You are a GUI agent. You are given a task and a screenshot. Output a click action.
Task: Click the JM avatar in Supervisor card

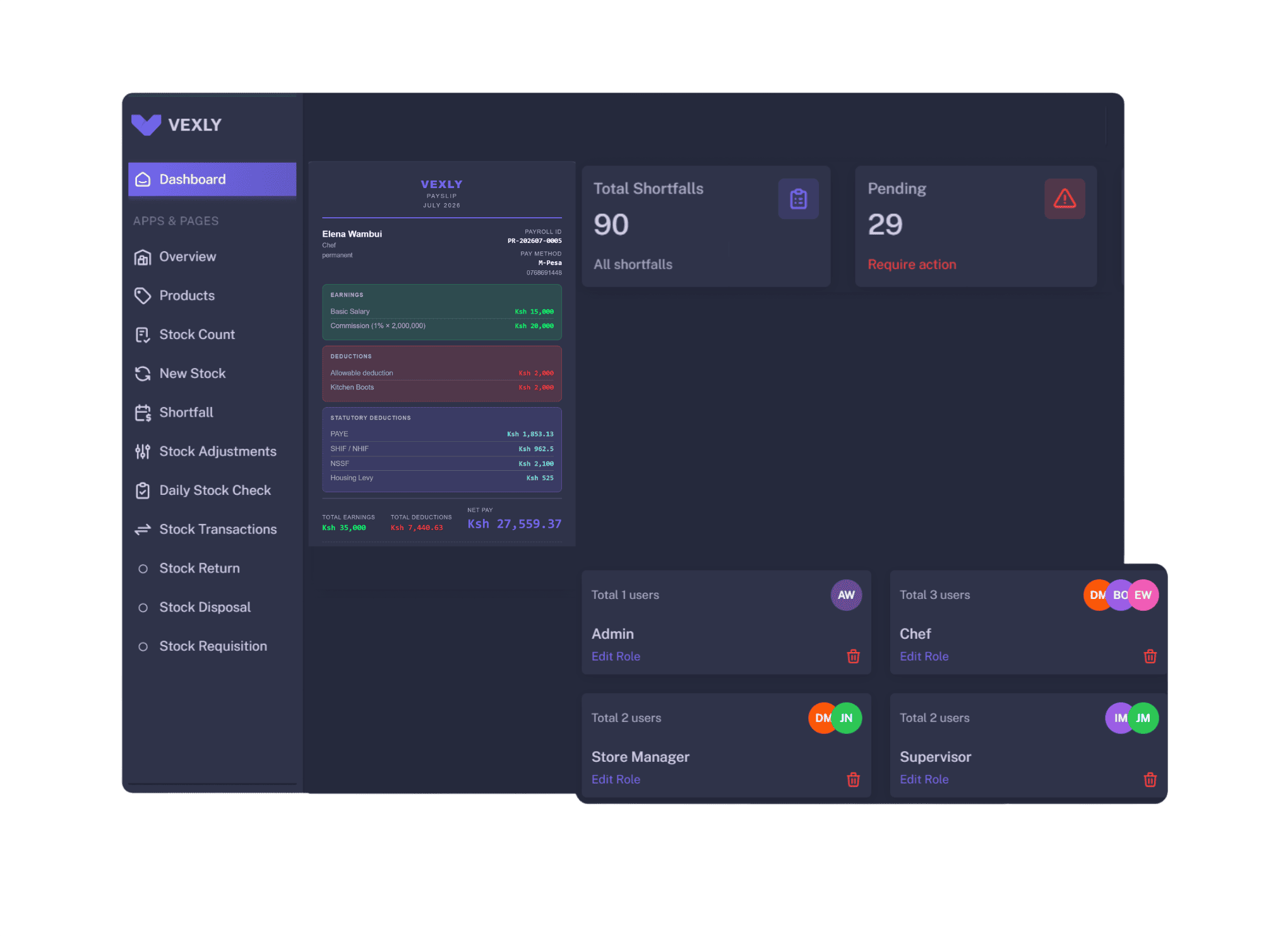1143,718
